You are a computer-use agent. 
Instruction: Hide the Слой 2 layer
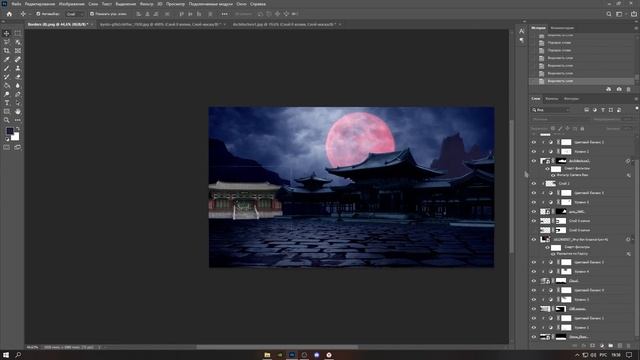click(x=533, y=184)
